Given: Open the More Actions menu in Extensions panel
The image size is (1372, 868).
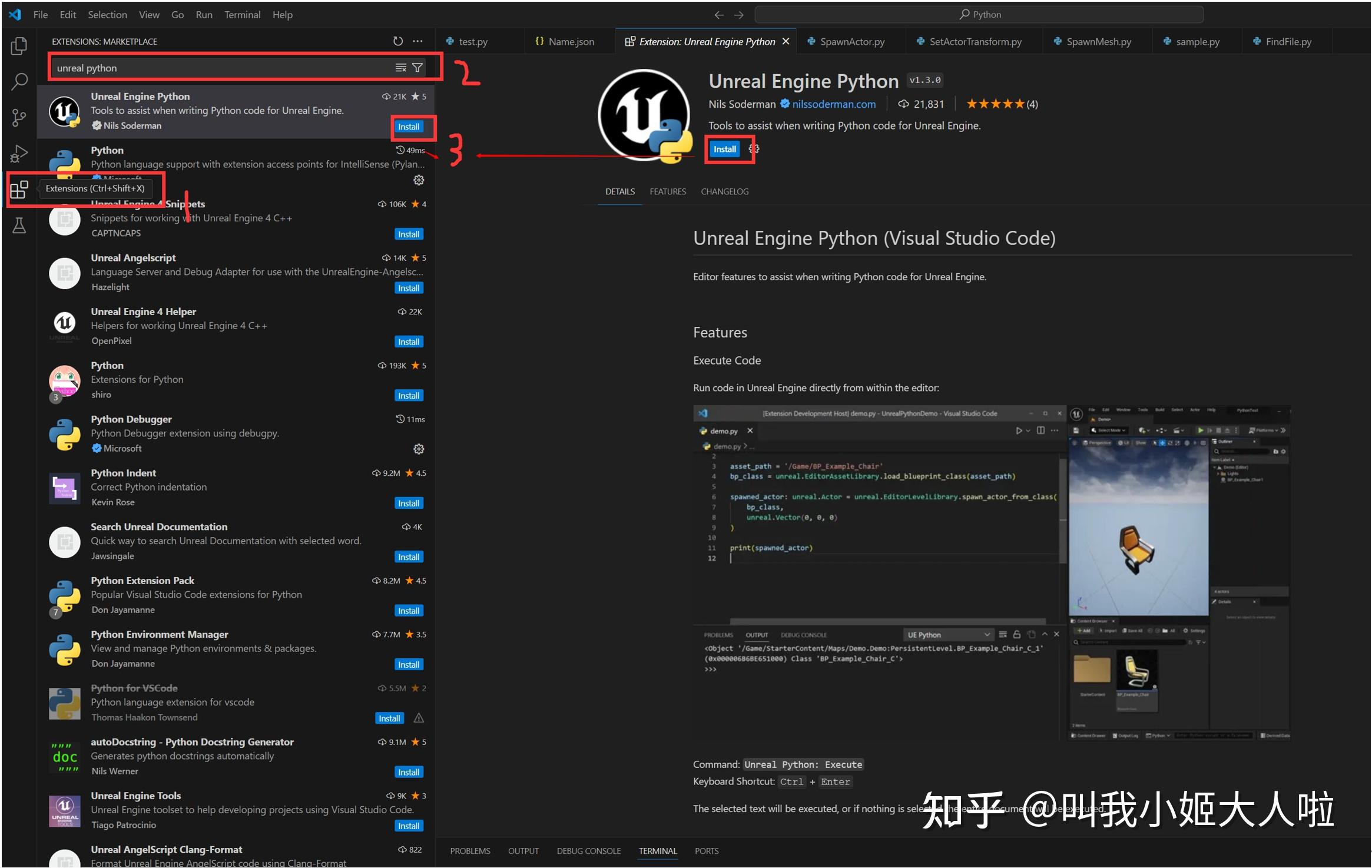Looking at the screenshot, I should pos(418,41).
